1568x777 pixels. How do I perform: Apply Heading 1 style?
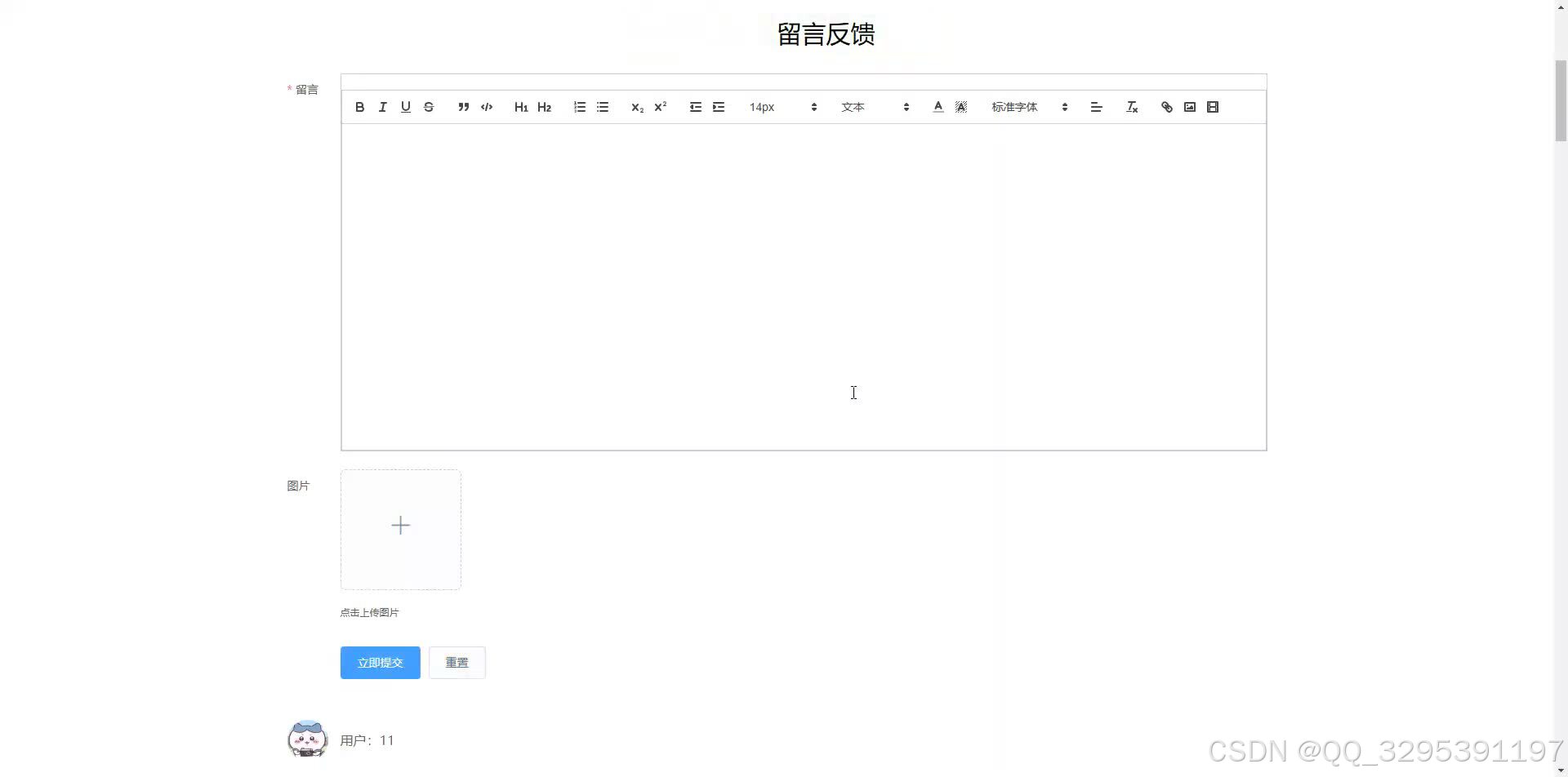(x=521, y=107)
